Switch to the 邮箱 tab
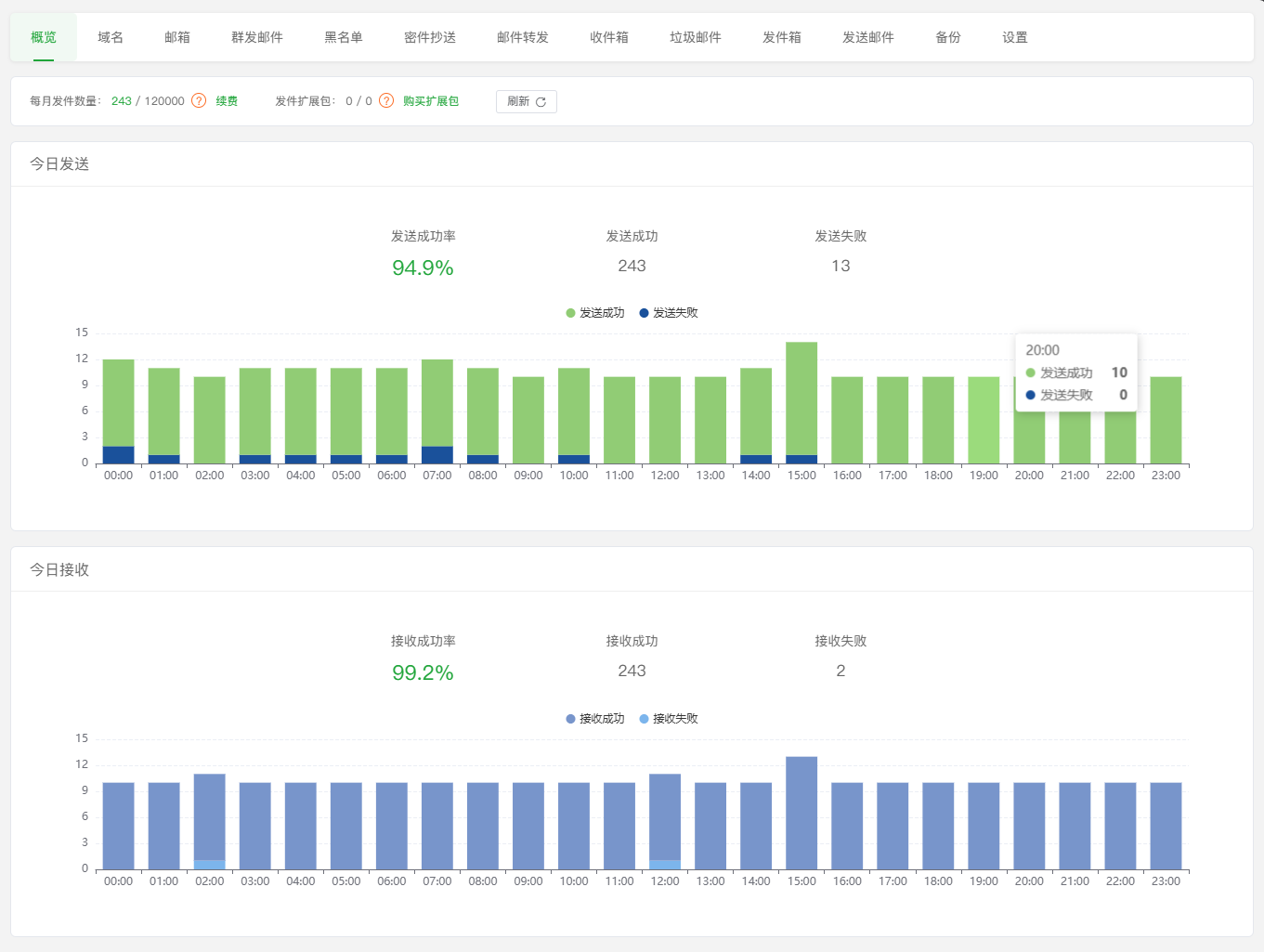This screenshot has height=952, width=1264. click(x=177, y=37)
